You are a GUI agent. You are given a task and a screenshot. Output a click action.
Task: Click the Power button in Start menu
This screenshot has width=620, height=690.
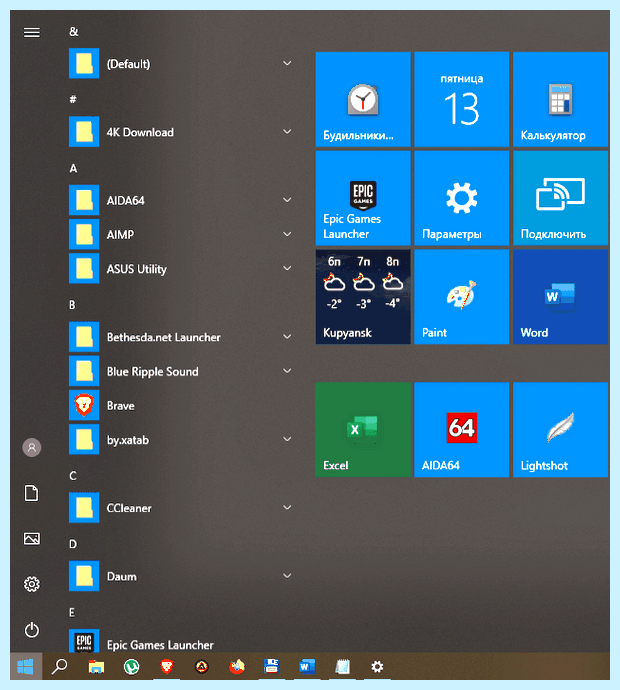[32, 630]
